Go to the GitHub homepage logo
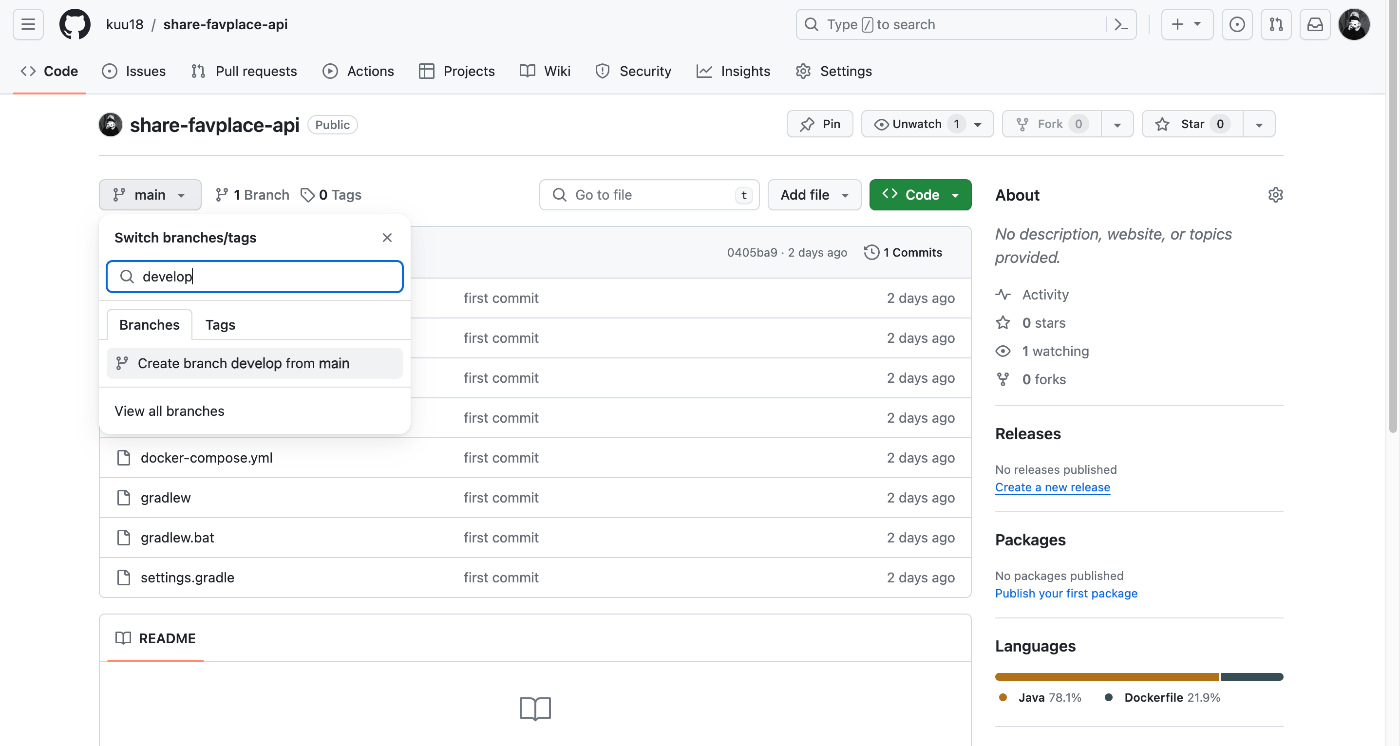 click(75, 25)
